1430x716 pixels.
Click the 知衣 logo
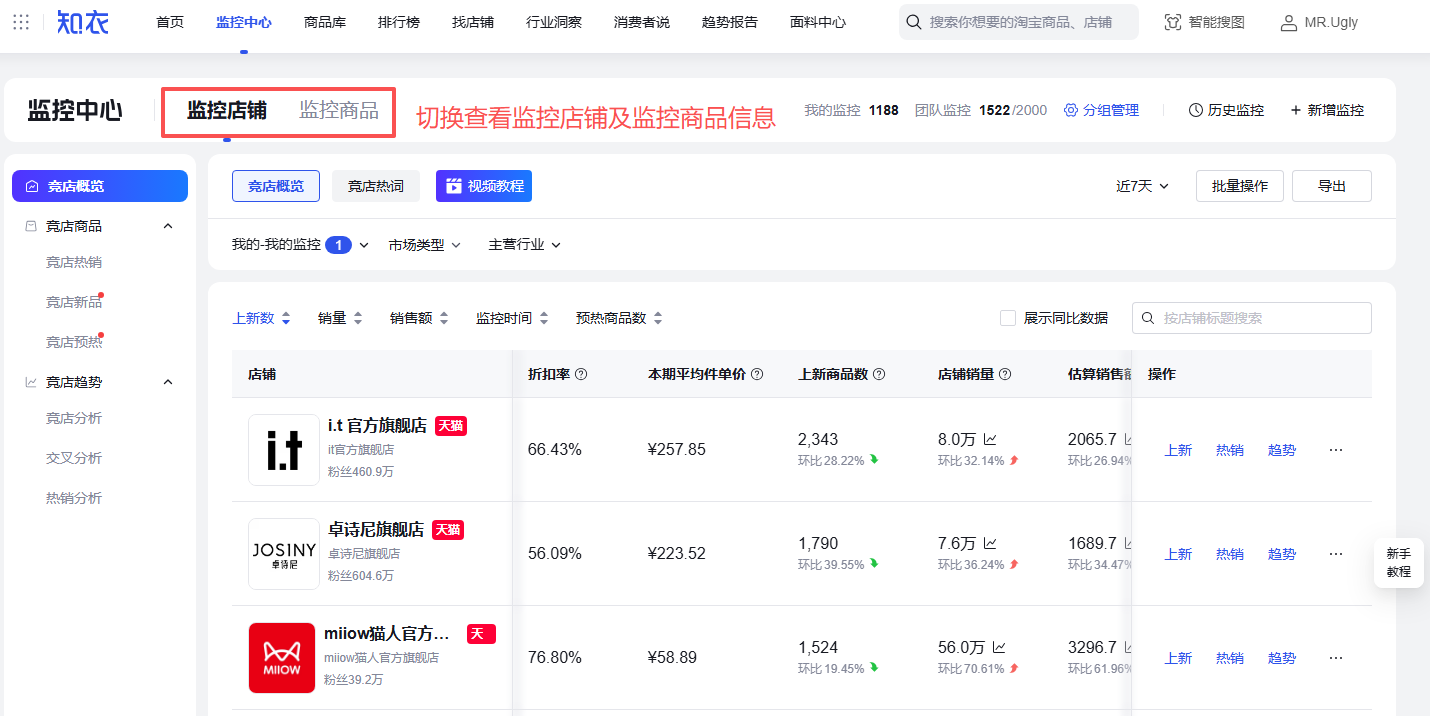[83, 22]
